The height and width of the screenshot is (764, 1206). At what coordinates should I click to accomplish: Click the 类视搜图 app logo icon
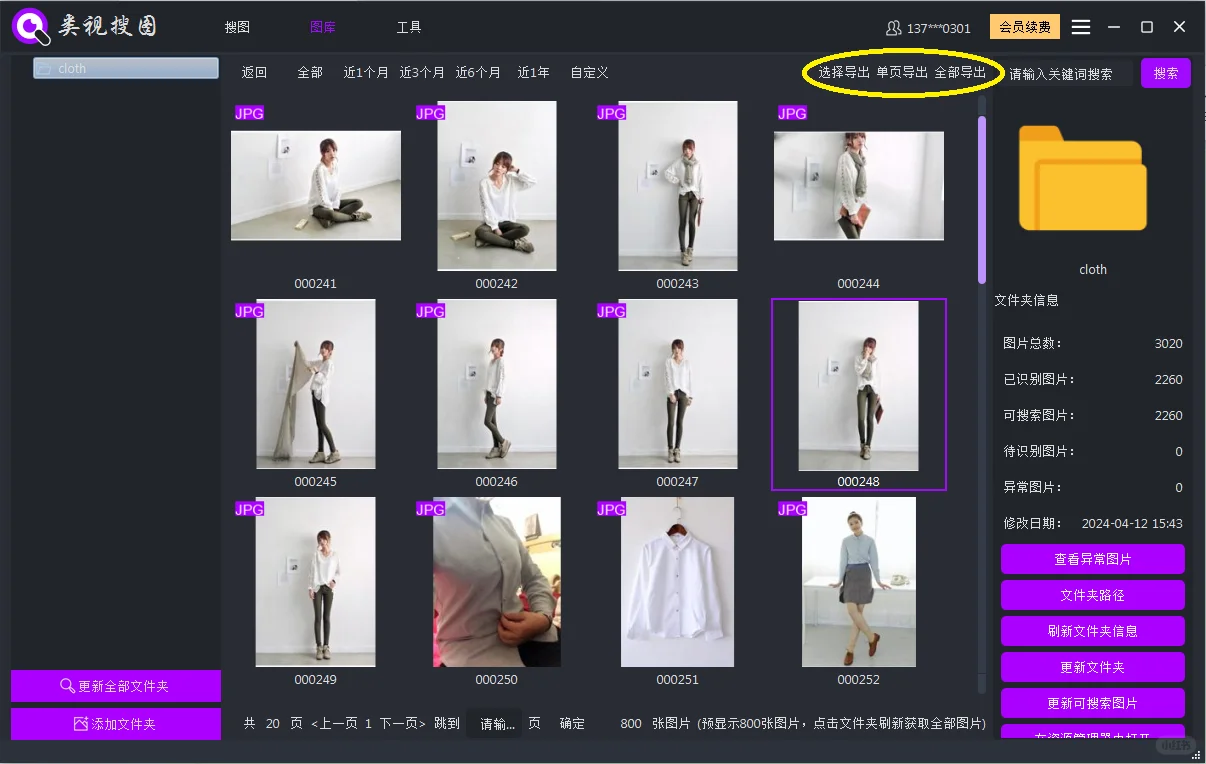(28, 25)
